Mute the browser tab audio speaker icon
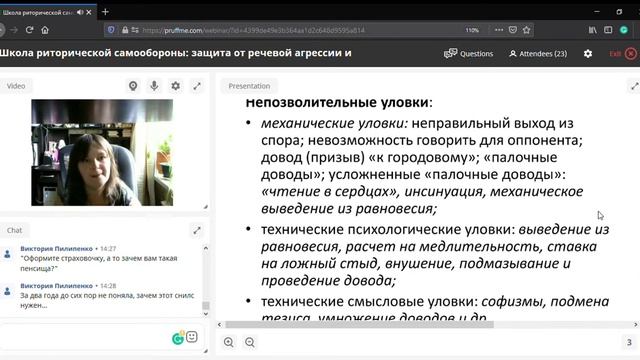 coord(80,12)
